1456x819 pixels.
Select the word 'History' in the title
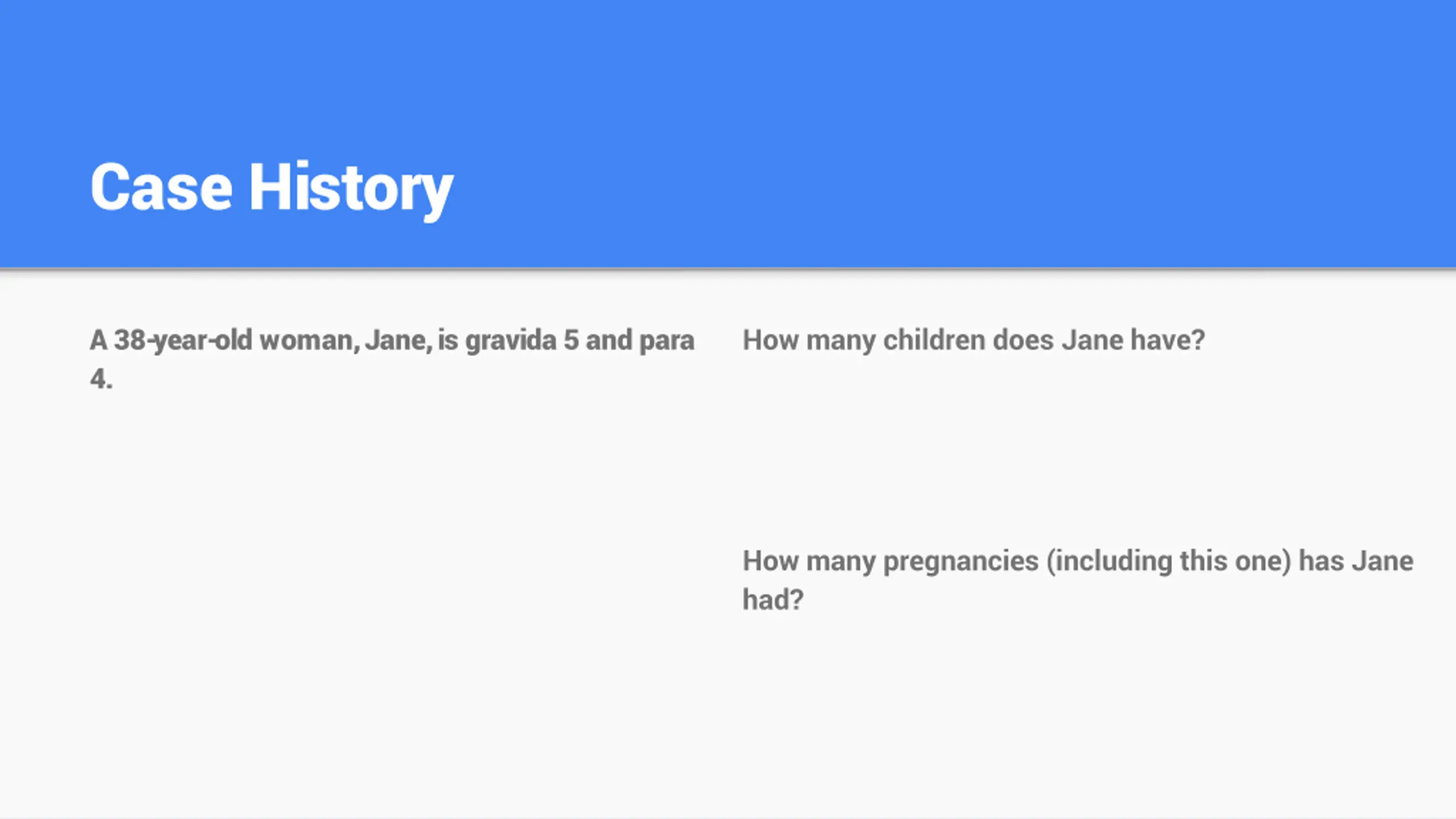click(x=351, y=189)
